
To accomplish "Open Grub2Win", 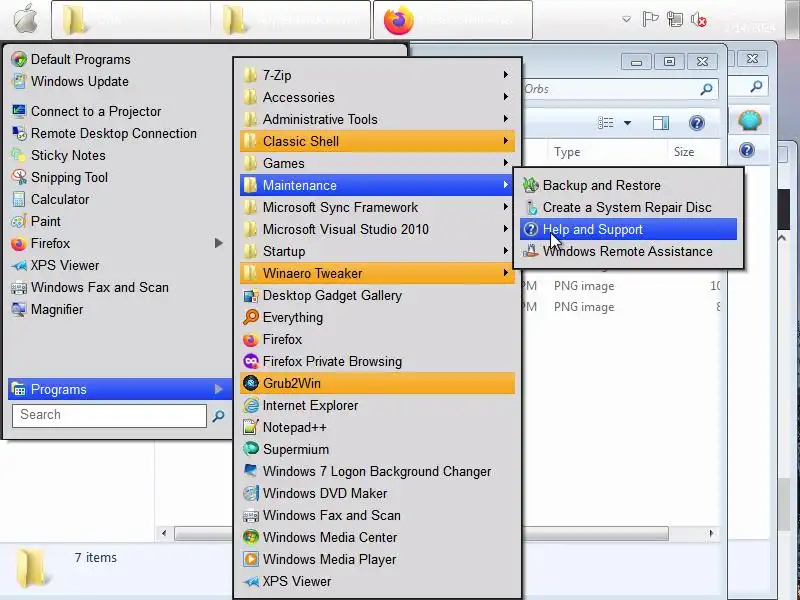I will point(378,383).
